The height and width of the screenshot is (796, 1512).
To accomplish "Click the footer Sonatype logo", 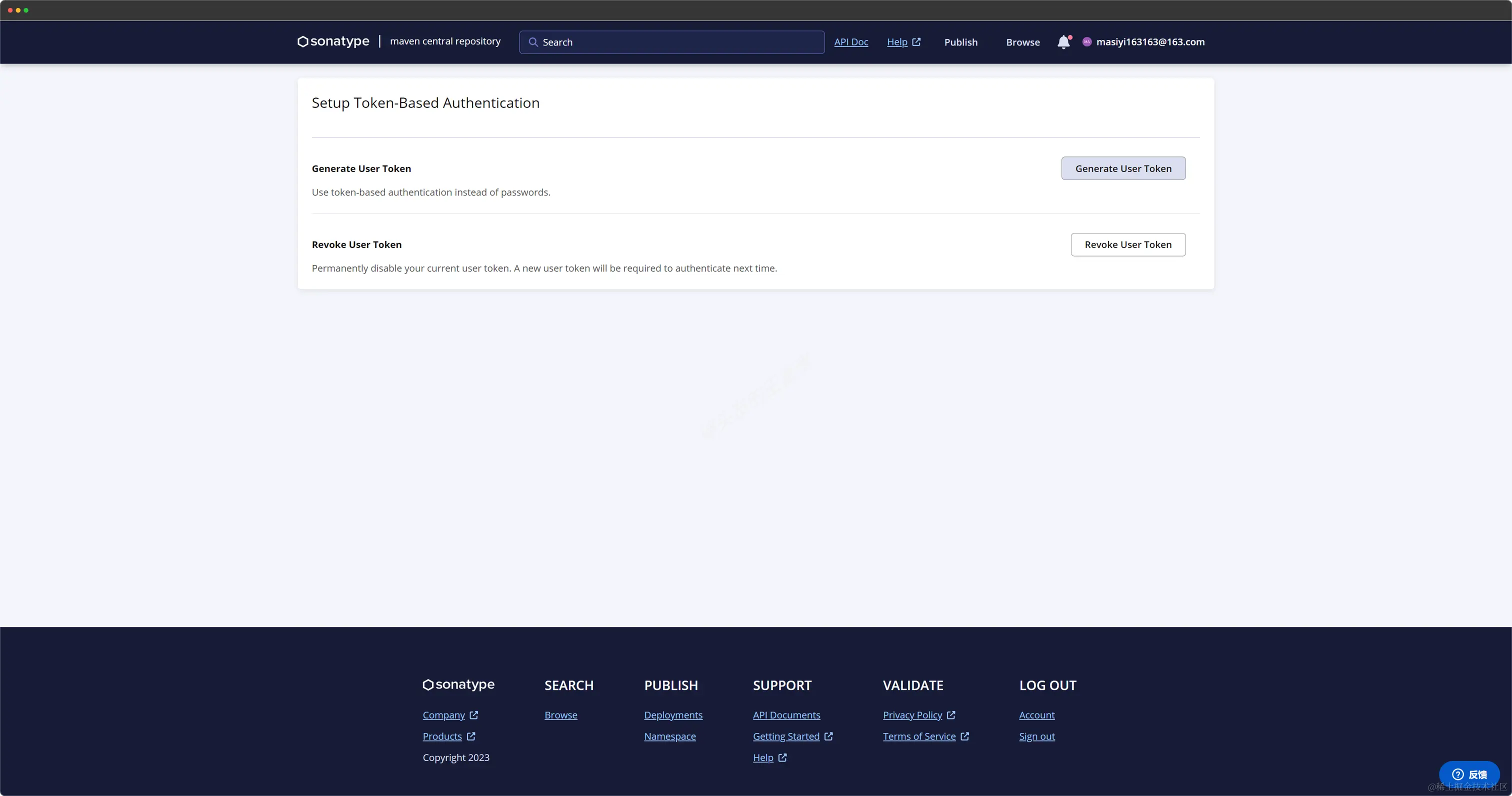I will click(458, 684).
